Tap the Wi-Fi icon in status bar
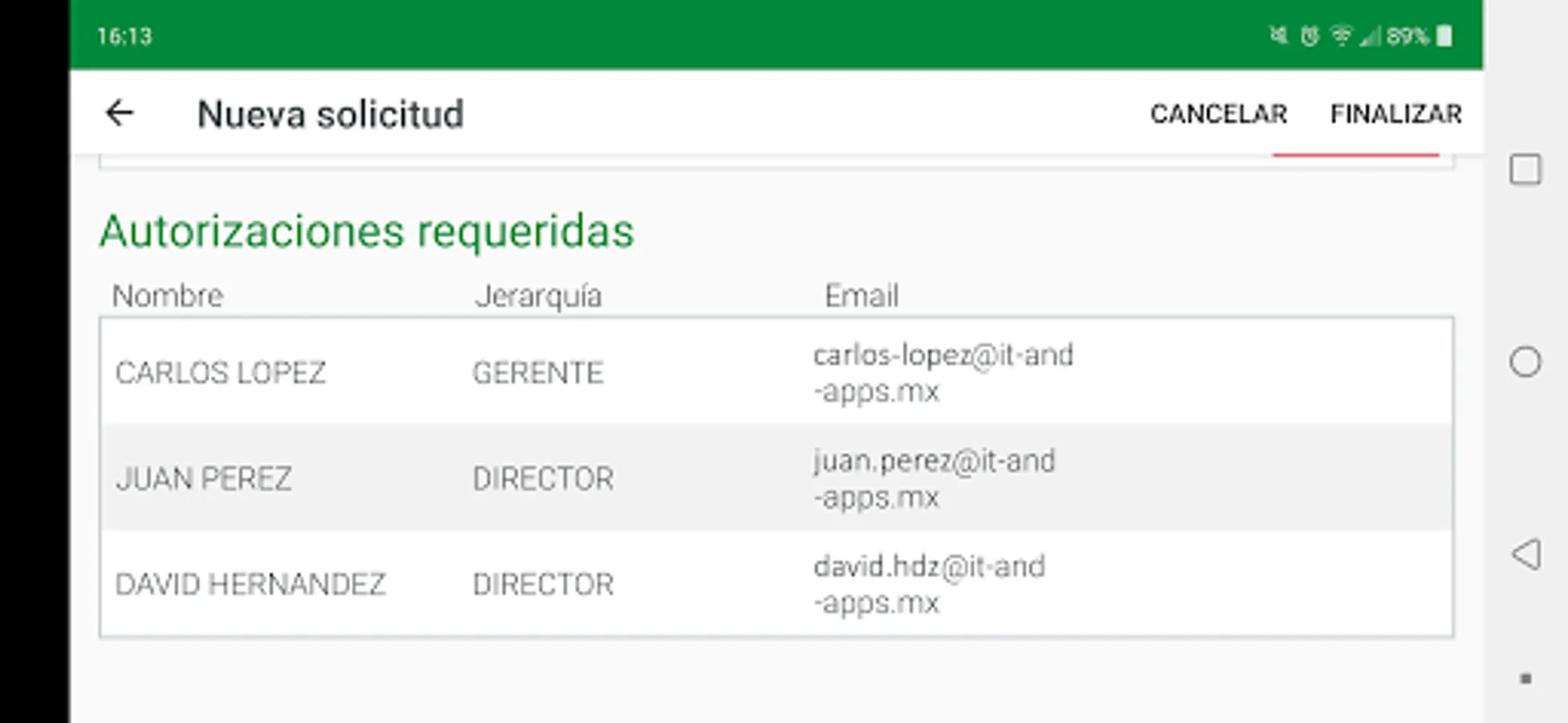The width and height of the screenshot is (1568, 723). [x=1341, y=35]
